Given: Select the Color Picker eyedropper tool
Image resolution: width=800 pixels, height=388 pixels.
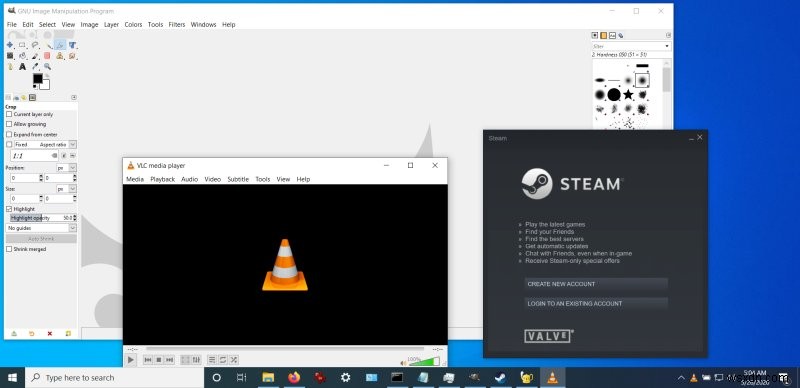Looking at the screenshot, I should [35, 66].
